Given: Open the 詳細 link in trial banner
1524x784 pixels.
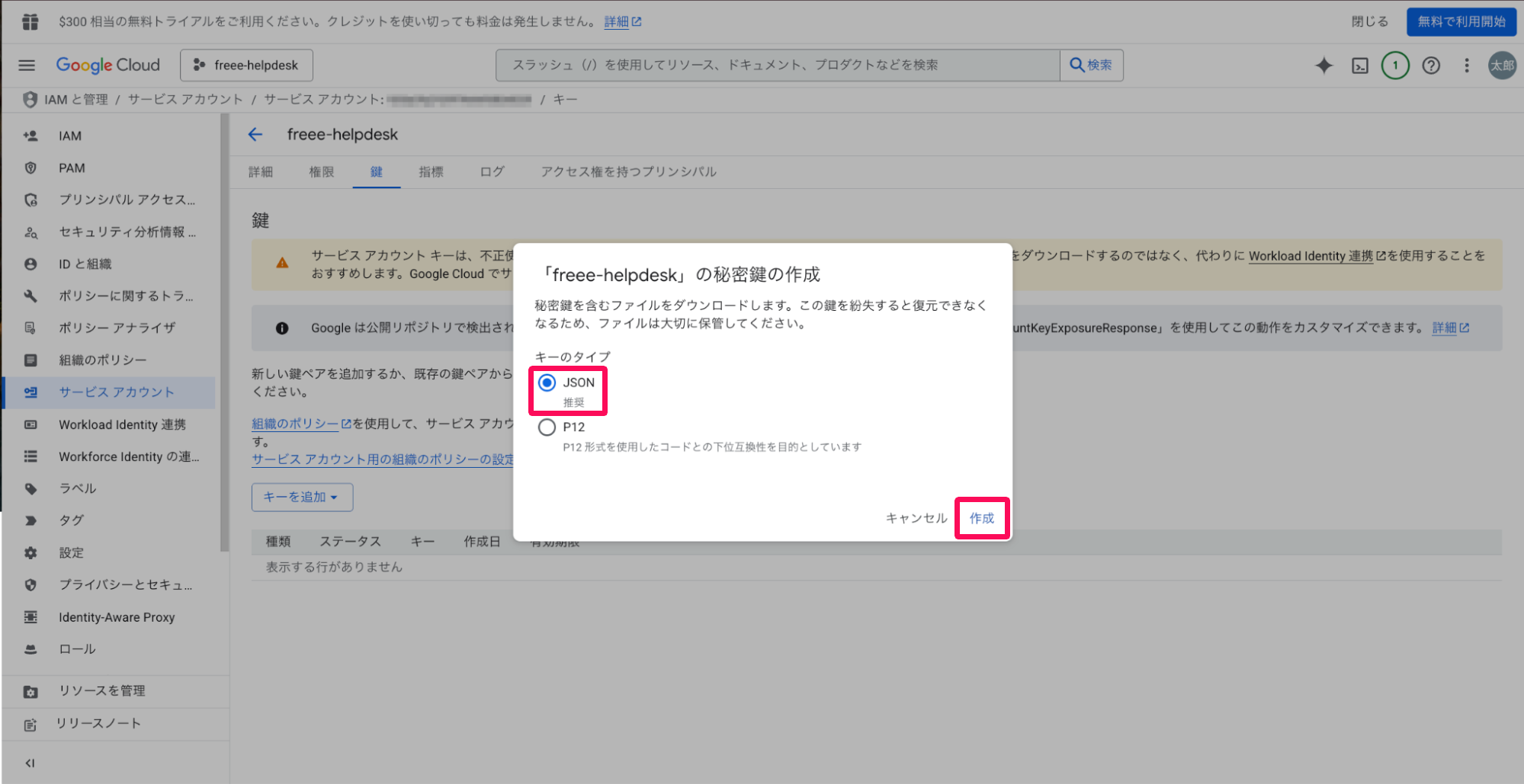Looking at the screenshot, I should point(622,22).
